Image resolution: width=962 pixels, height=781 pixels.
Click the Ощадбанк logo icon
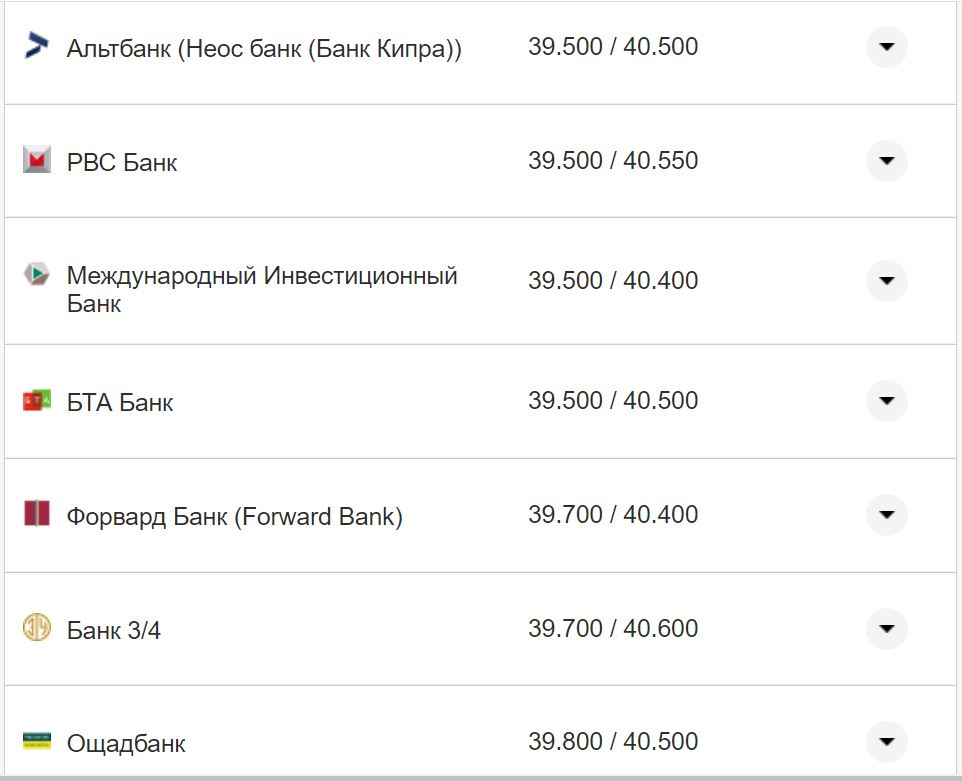(x=35, y=742)
